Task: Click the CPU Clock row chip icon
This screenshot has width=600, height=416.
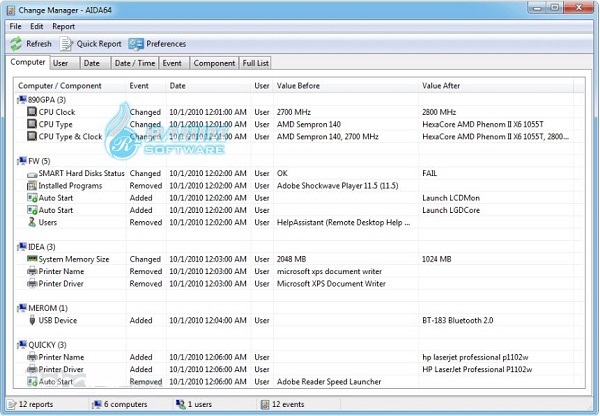Action: click(32, 112)
